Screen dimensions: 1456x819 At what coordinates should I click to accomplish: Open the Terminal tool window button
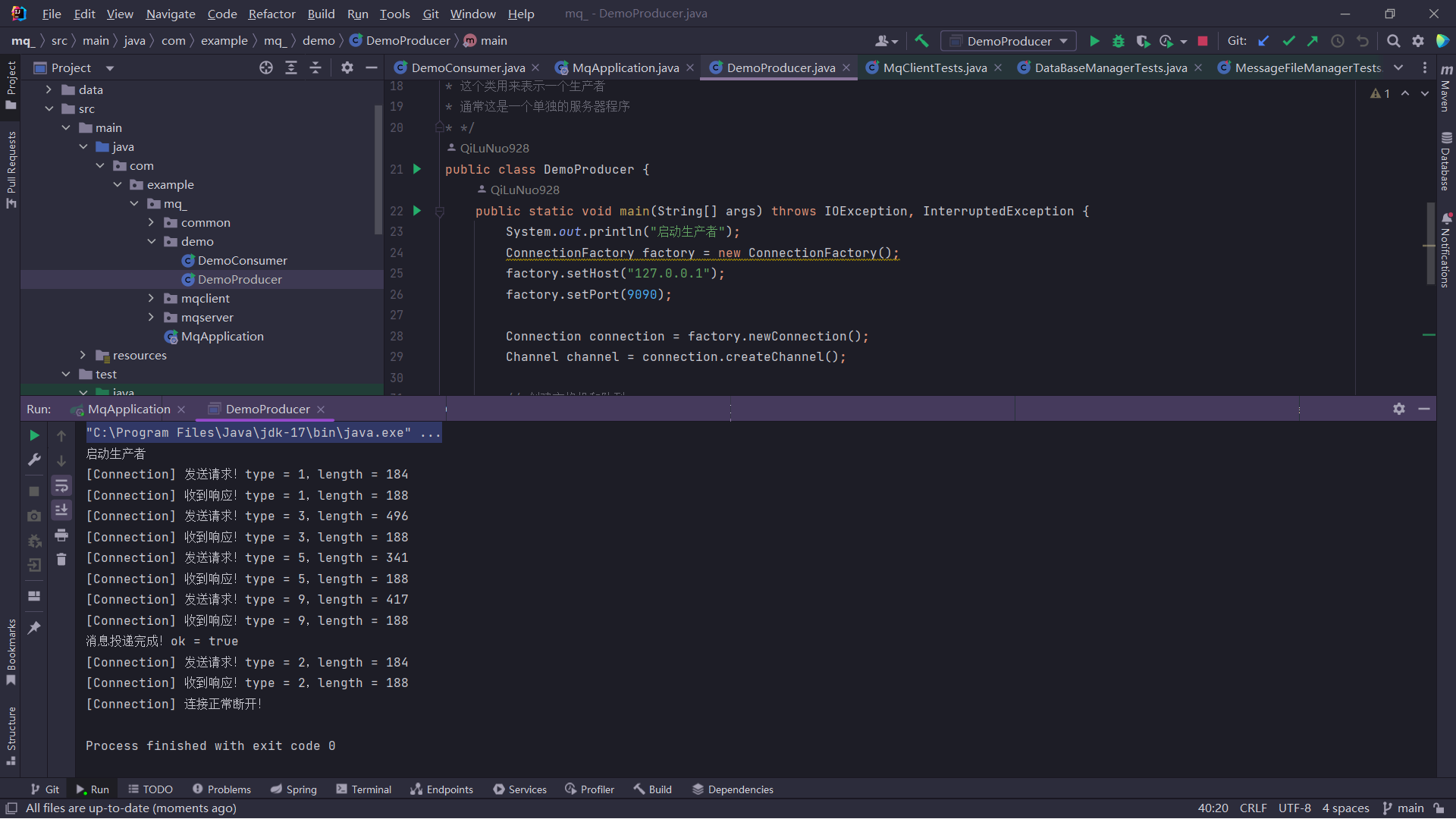click(x=364, y=789)
